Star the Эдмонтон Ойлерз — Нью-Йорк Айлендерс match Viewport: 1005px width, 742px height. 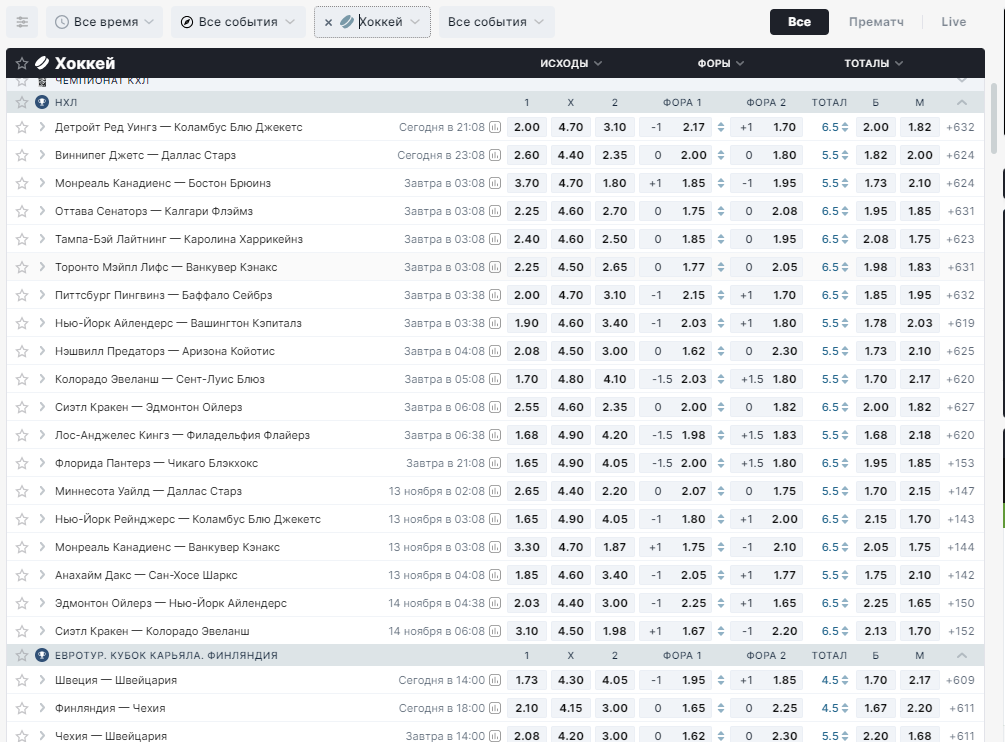tap(22, 603)
